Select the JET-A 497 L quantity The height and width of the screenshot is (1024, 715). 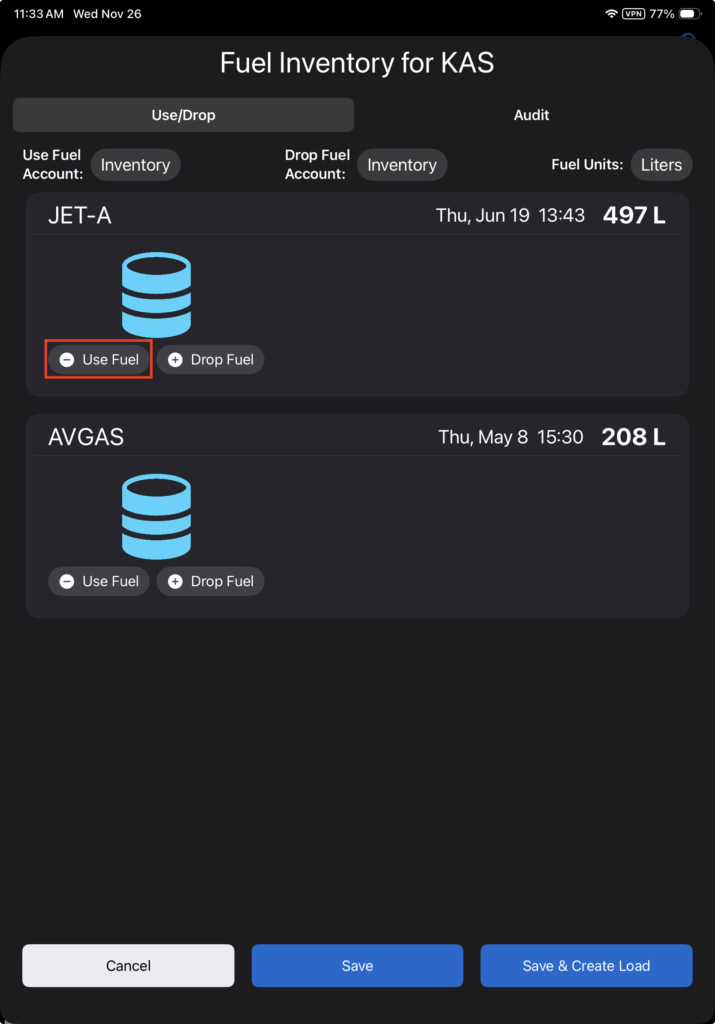(634, 215)
